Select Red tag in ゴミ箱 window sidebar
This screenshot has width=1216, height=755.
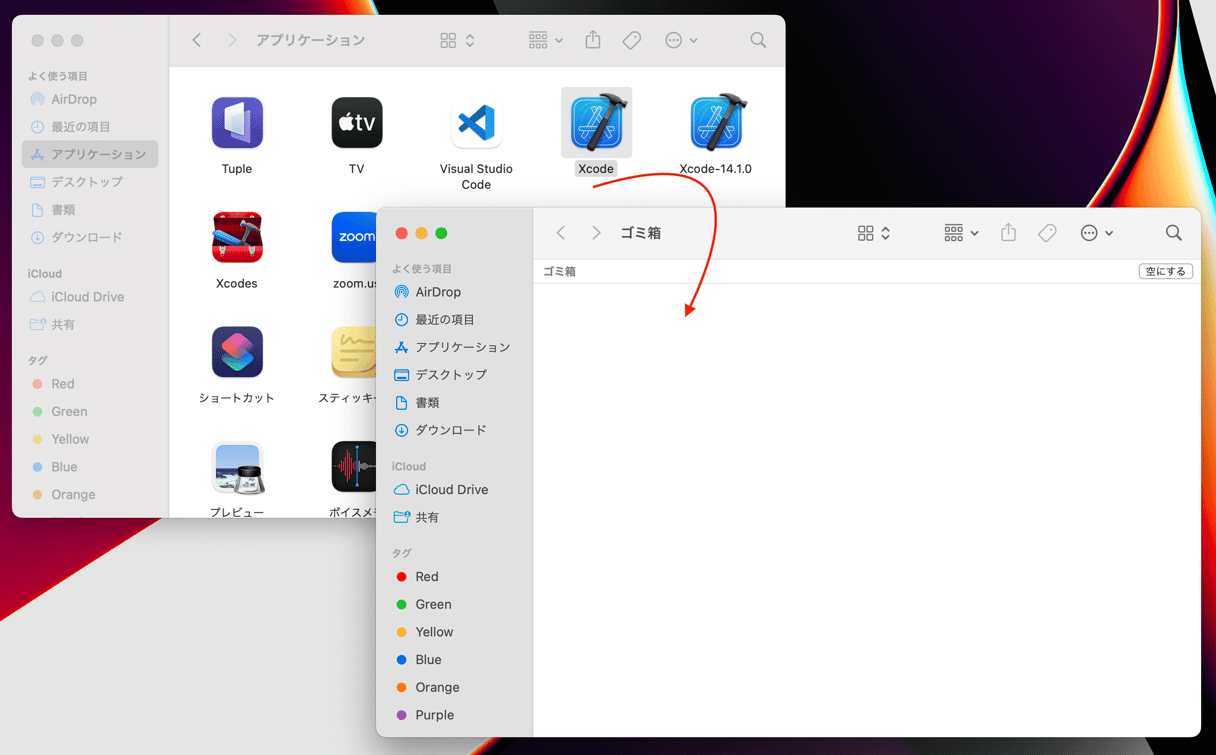click(x=456, y=577)
